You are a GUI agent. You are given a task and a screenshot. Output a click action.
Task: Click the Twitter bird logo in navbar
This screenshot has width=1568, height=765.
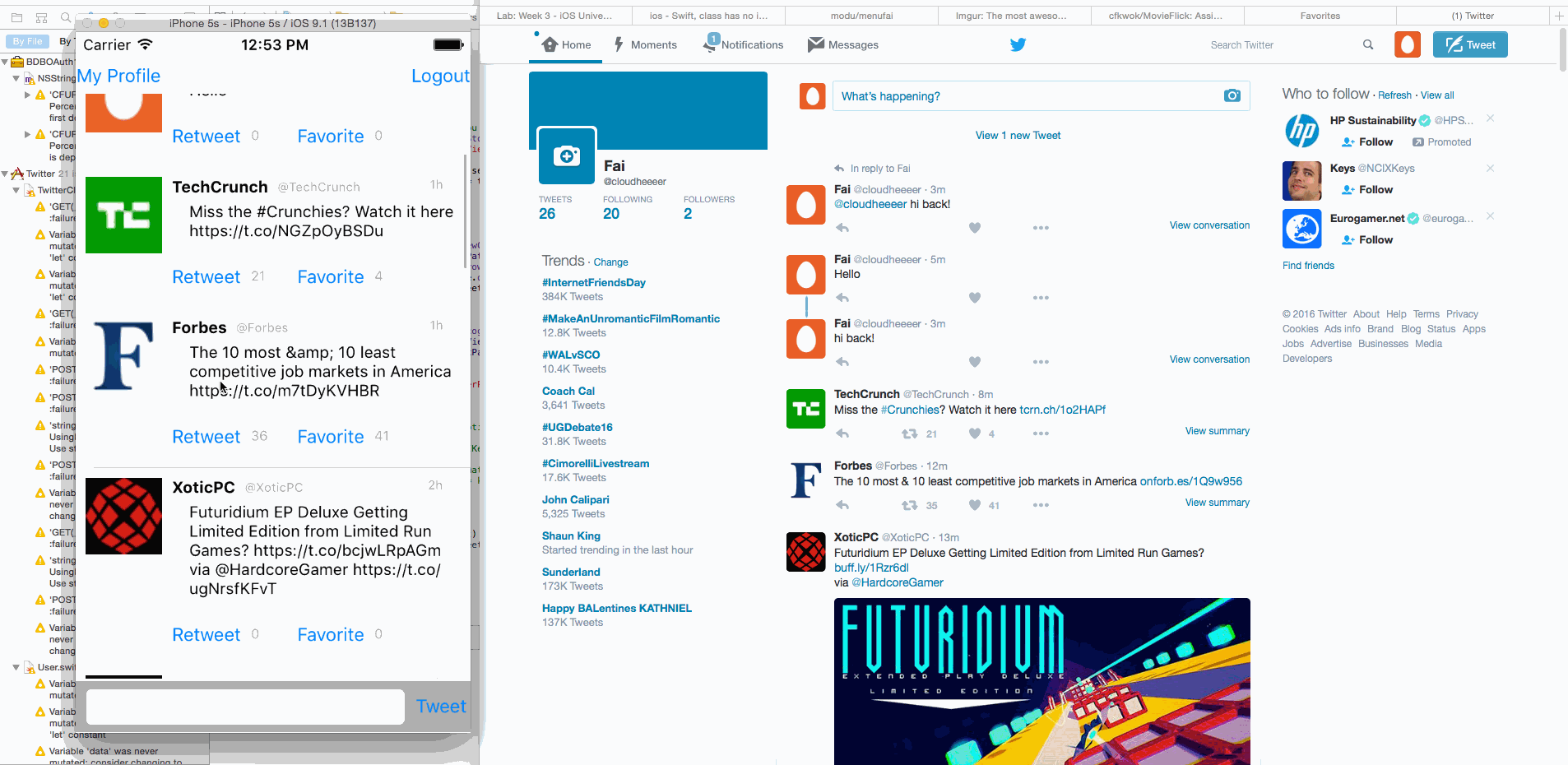tap(1018, 44)
